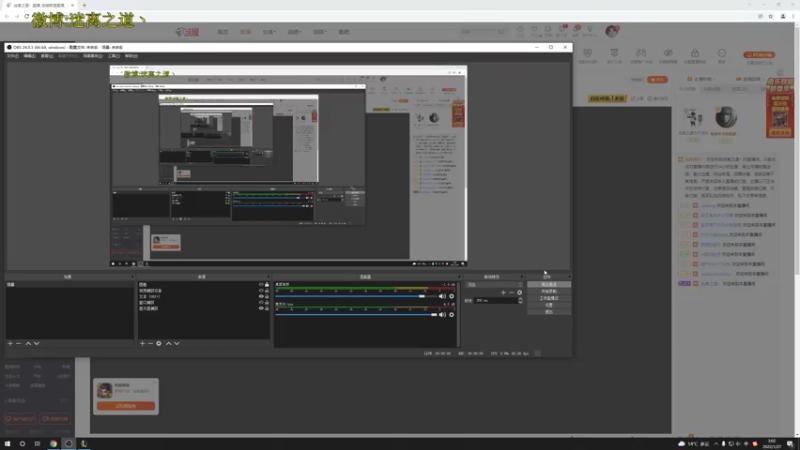Click the streaming button at top of OBS Controls
The image size is (800, 450).
click(x=549, y=284)
